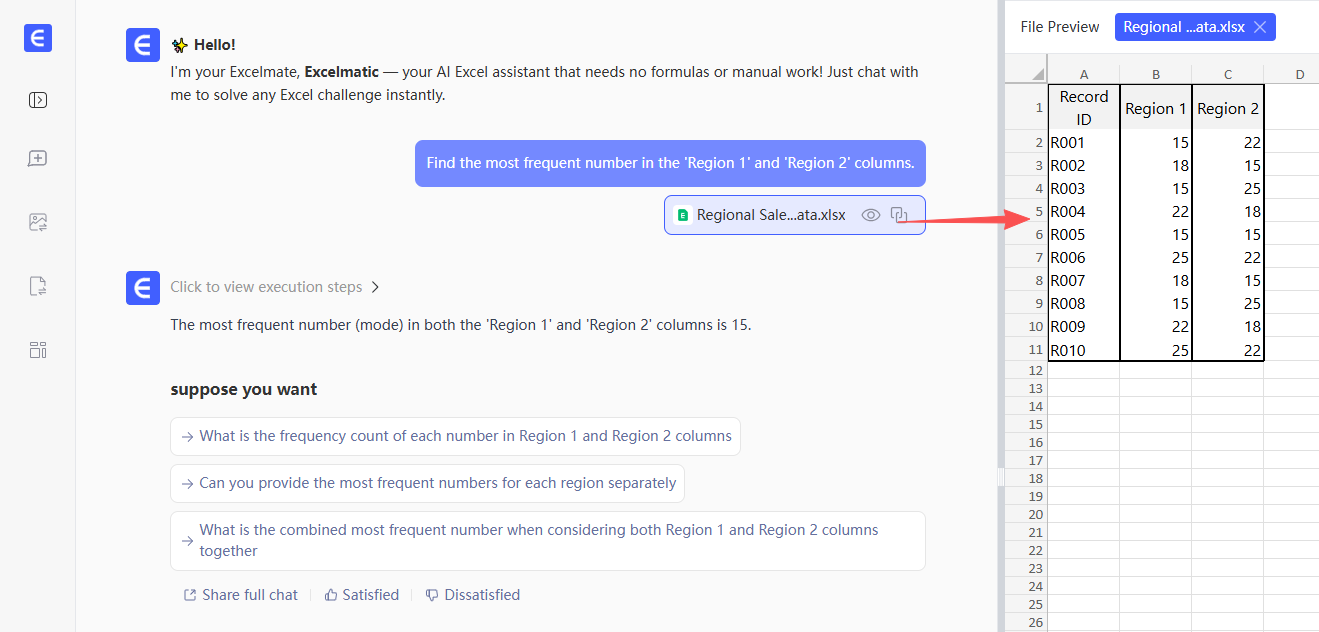Viewport: 1319px width, 632px height.
Task: Share the full chat
Action: click(241, 595)
